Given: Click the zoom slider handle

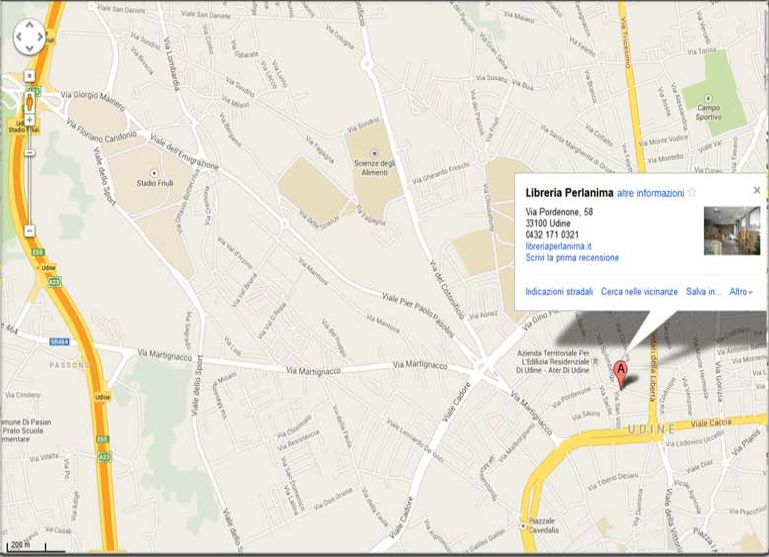Looking at the screenshot, I should tap(29, 153).
